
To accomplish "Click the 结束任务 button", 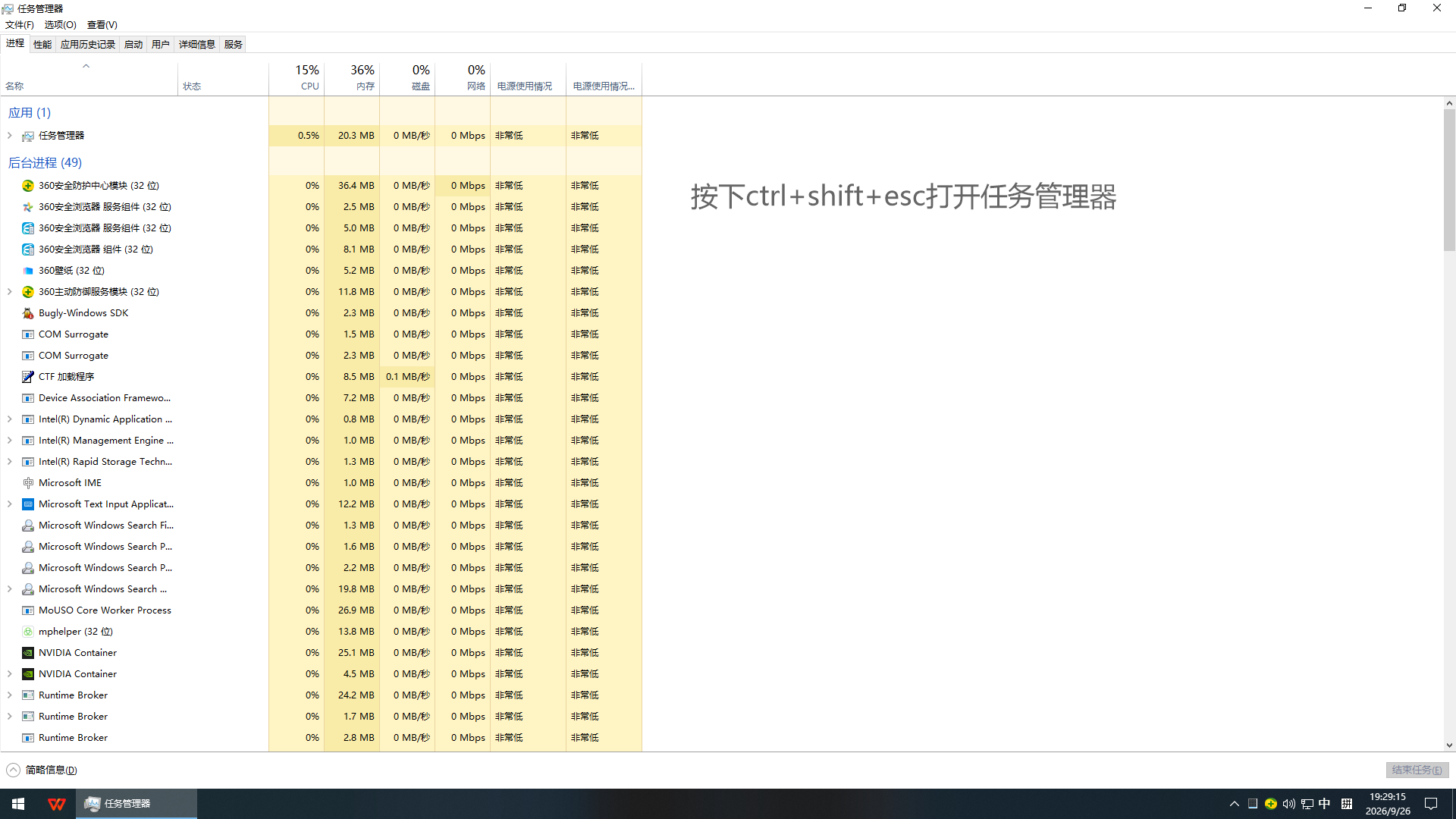I will coord(1417,770).
